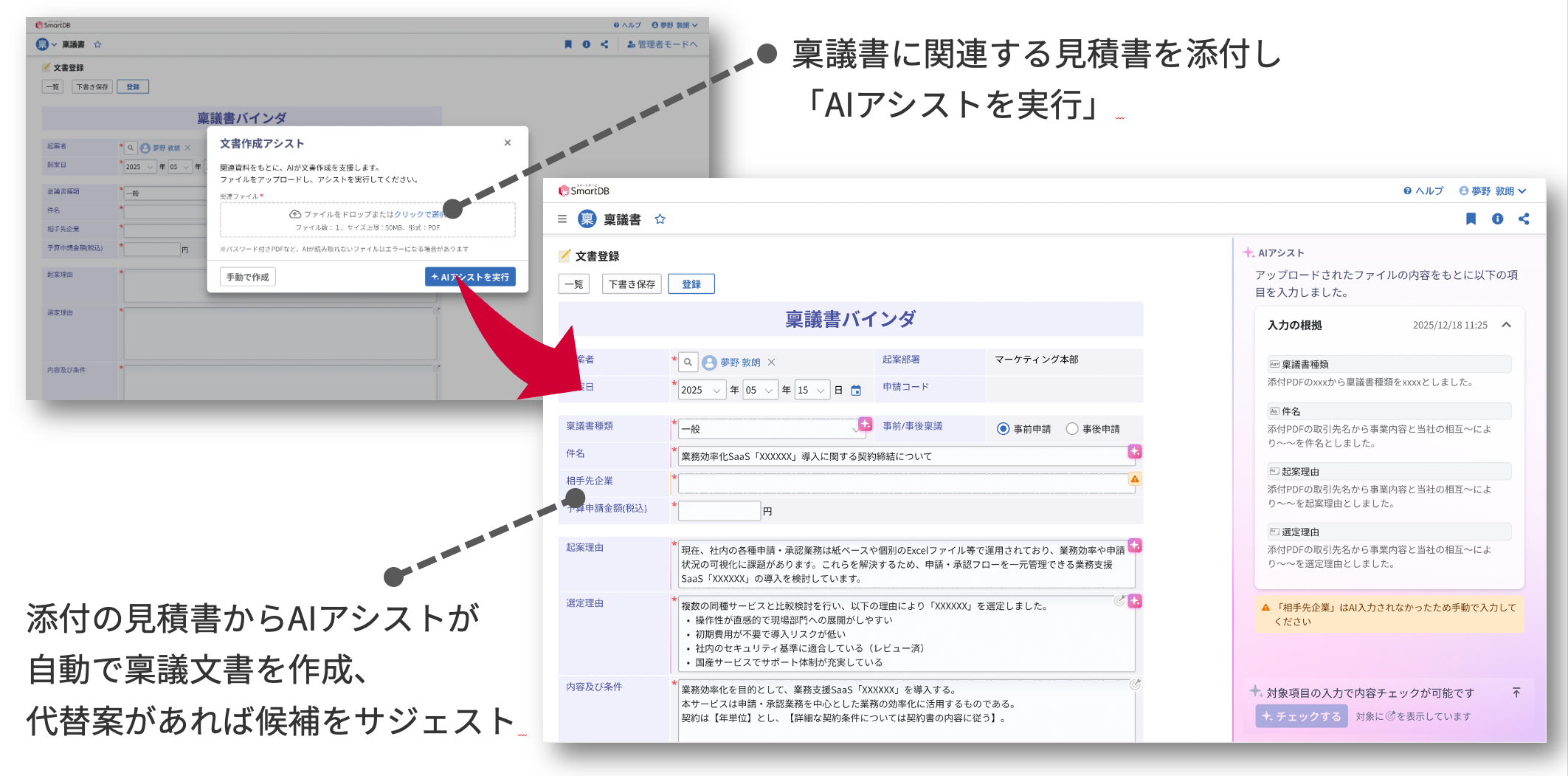Click 管理者モードへ in the top bar

(662, 44)
